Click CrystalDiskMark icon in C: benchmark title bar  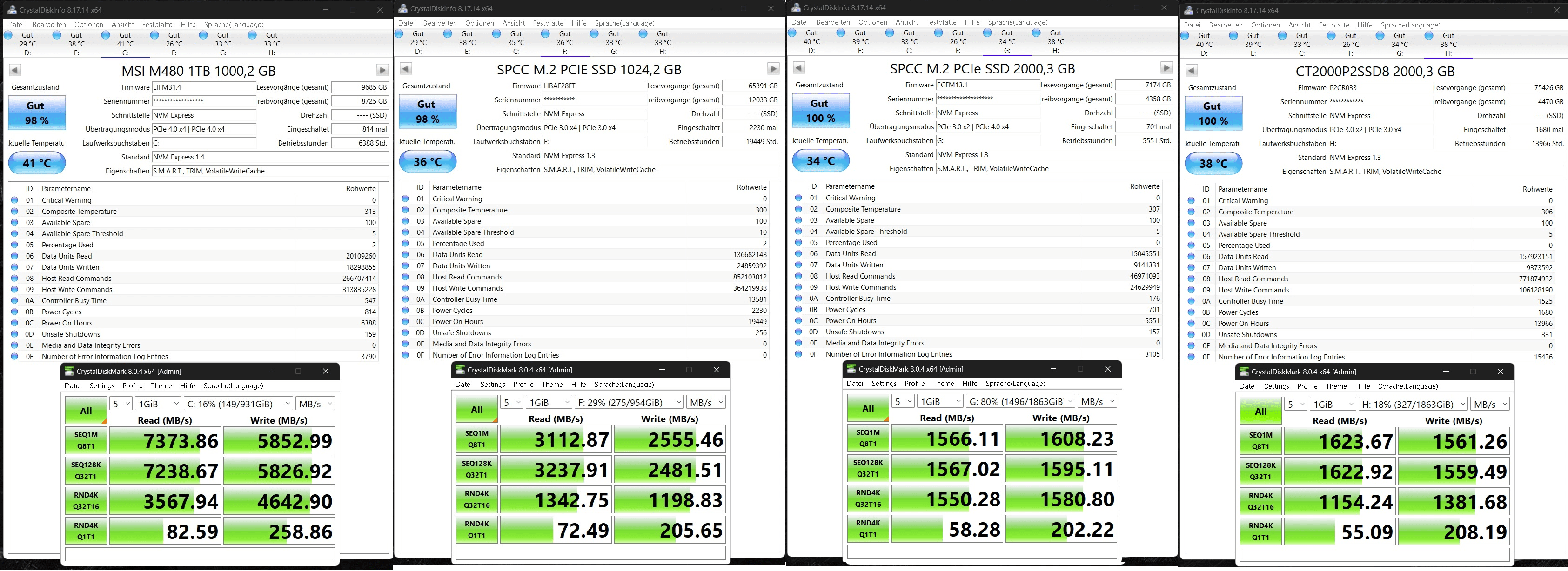69,371
